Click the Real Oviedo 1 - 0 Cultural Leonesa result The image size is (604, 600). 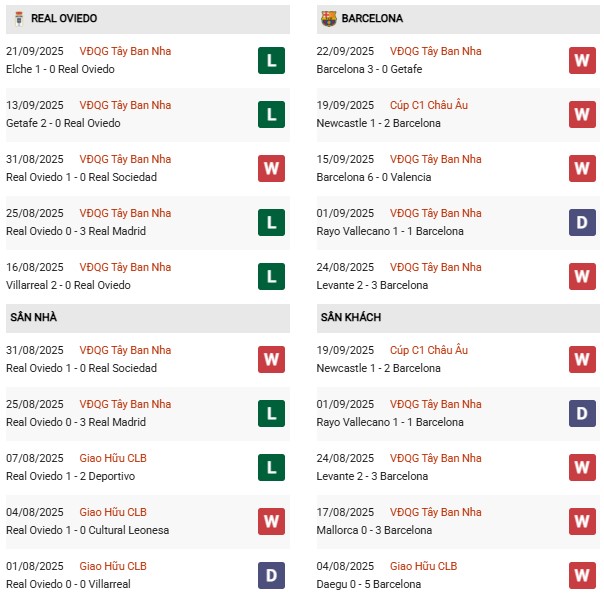tap(87, 530)
